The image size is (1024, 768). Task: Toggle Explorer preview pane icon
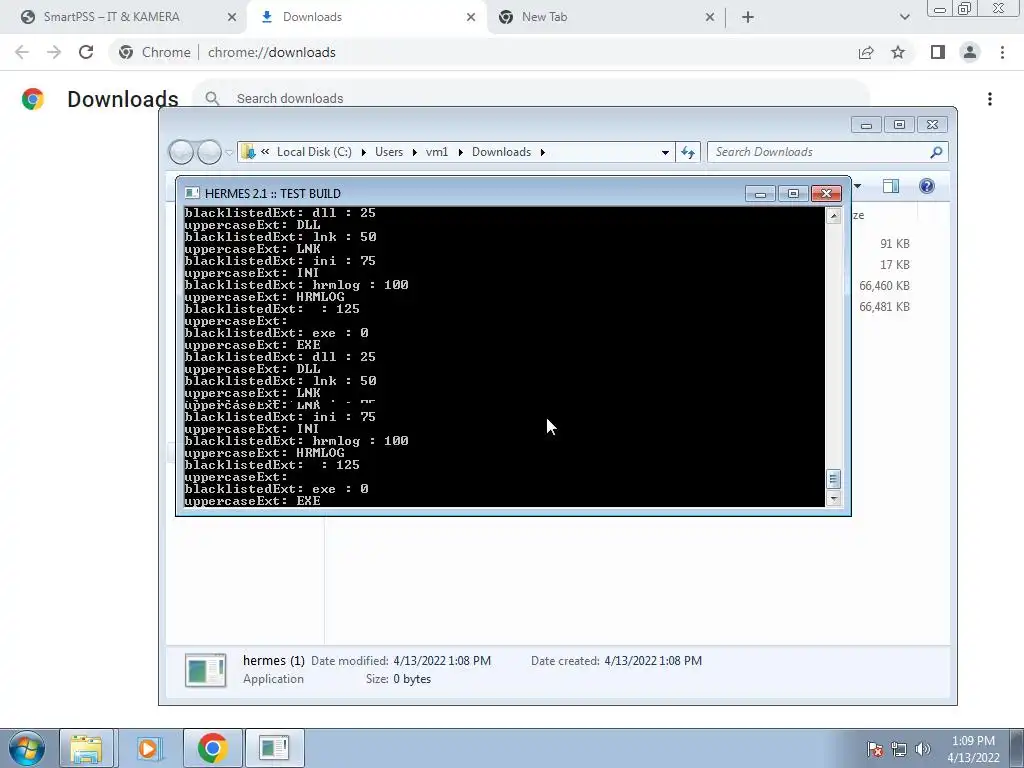pyautogui.click(x=891, y=186)
